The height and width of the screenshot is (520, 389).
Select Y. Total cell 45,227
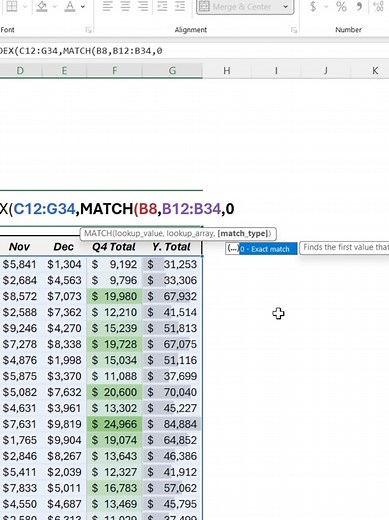172,408
